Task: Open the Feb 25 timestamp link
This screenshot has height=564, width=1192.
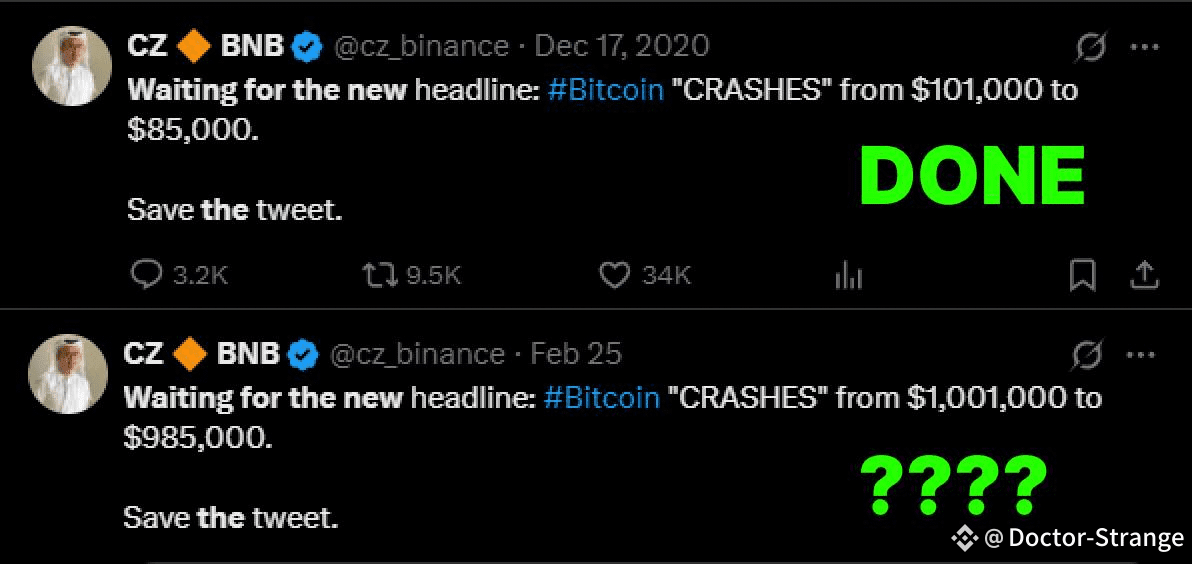Action: point(576,354)
